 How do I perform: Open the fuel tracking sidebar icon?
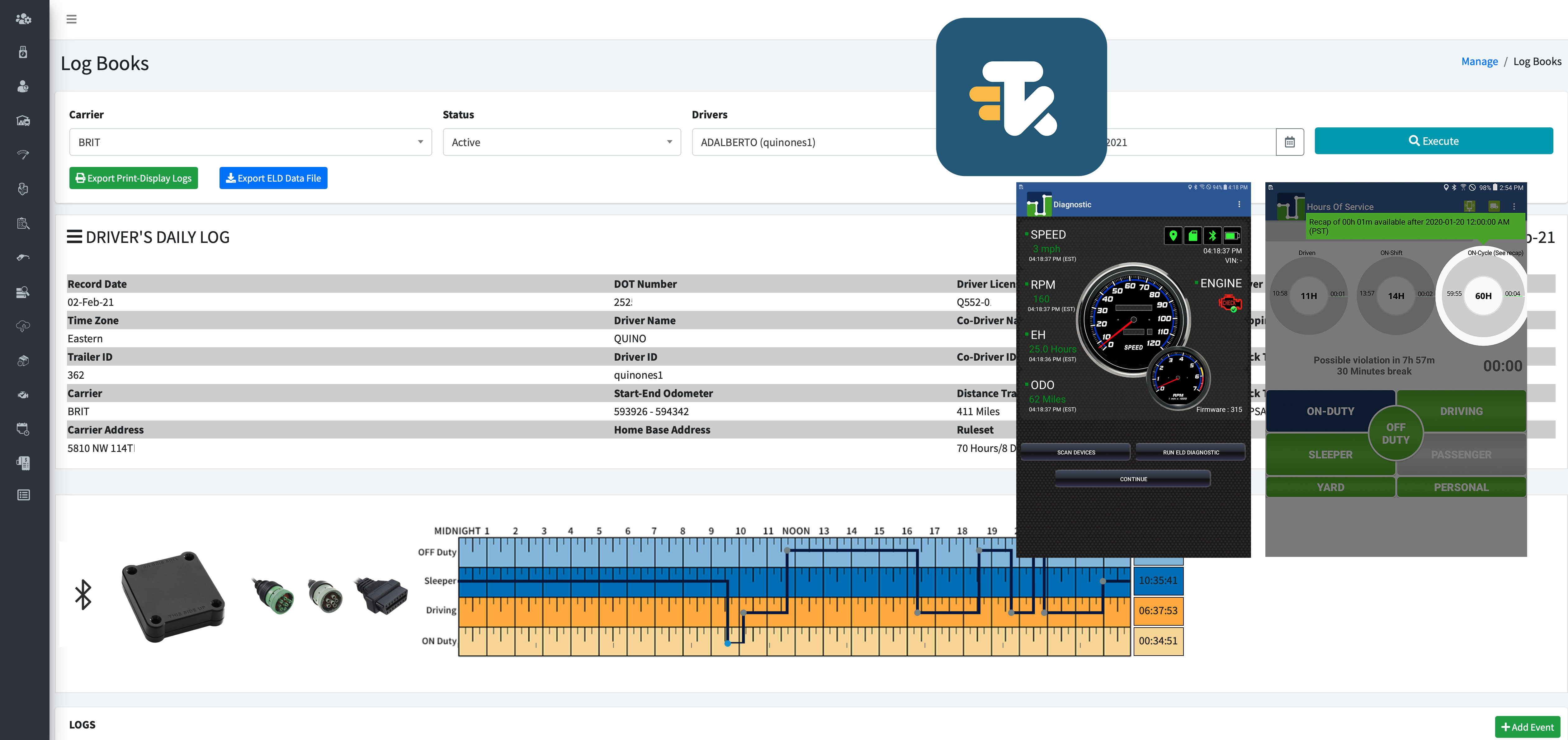(23, 257)
